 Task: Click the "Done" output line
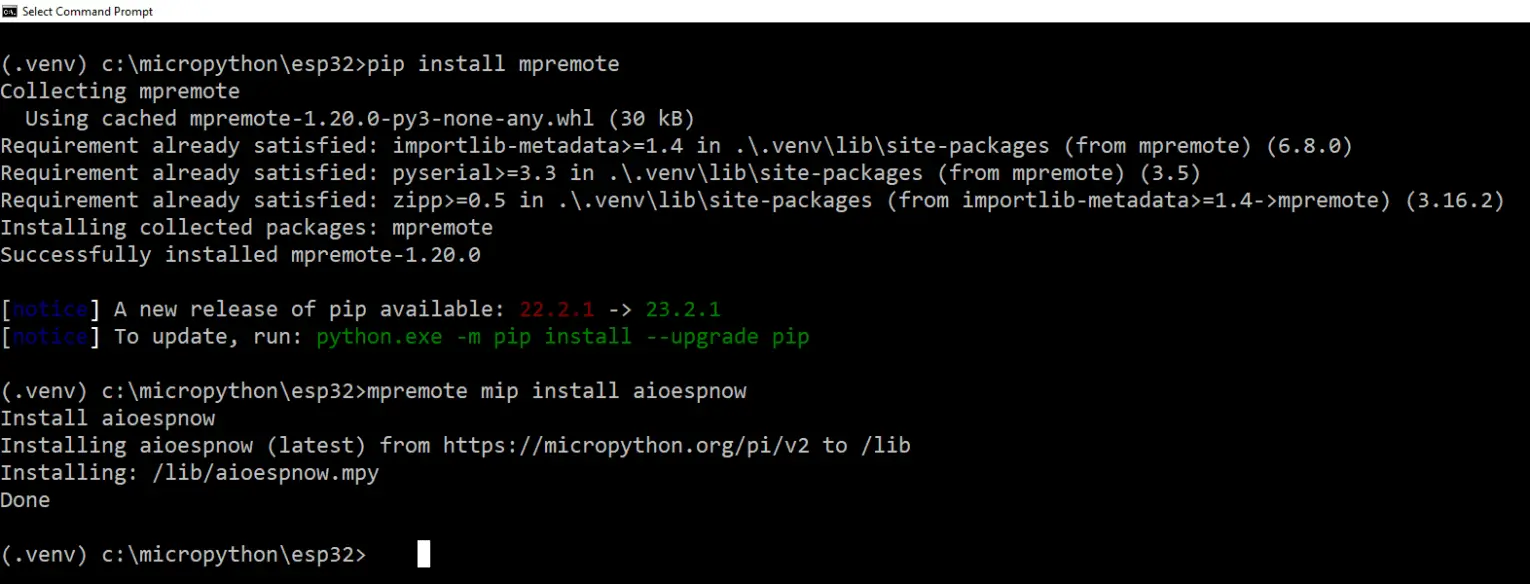[25, 499]
